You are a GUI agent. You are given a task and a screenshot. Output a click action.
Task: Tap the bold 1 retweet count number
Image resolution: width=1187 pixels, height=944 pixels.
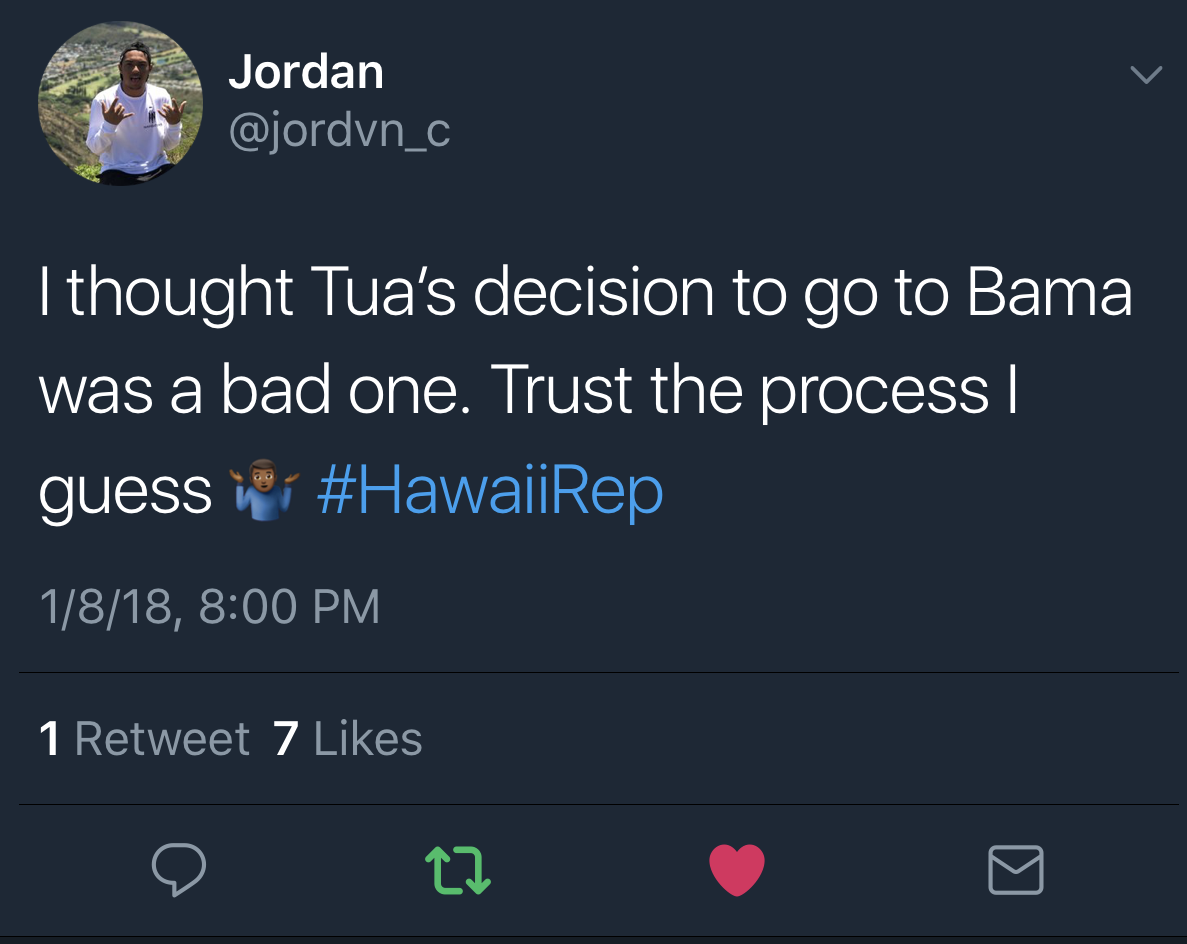50,738
